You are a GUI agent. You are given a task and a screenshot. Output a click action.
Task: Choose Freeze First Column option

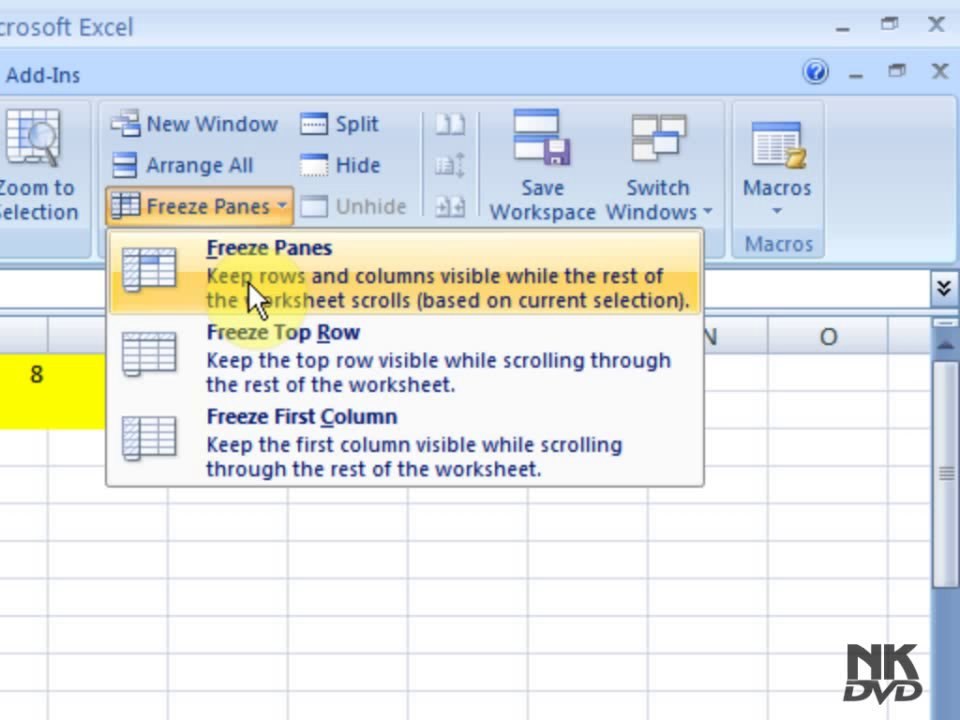point(405,443)
